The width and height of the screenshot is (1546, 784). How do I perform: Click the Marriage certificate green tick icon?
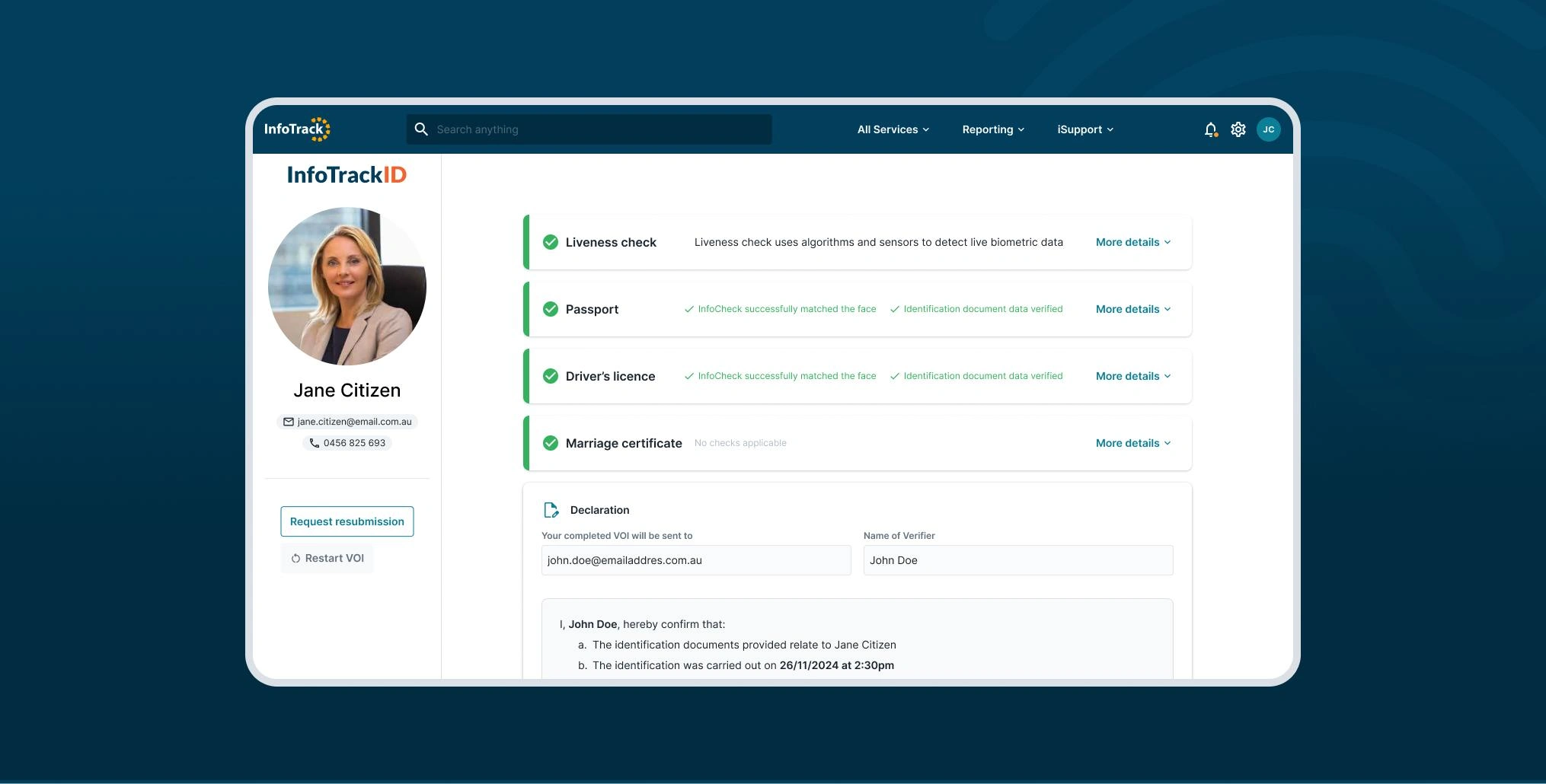coord(551,443)
